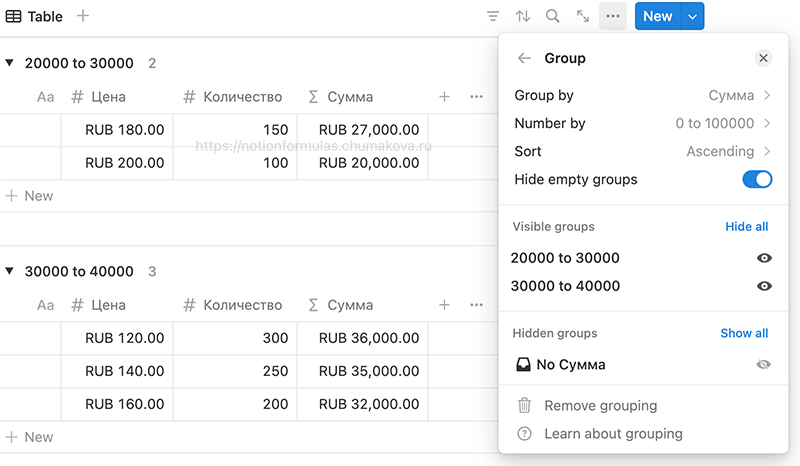Image resolution: width=800 pixels, height=466 pixels.
Task: Open the column options dots in the 20000 to 30000 group
Action: [x=477, y=96]
